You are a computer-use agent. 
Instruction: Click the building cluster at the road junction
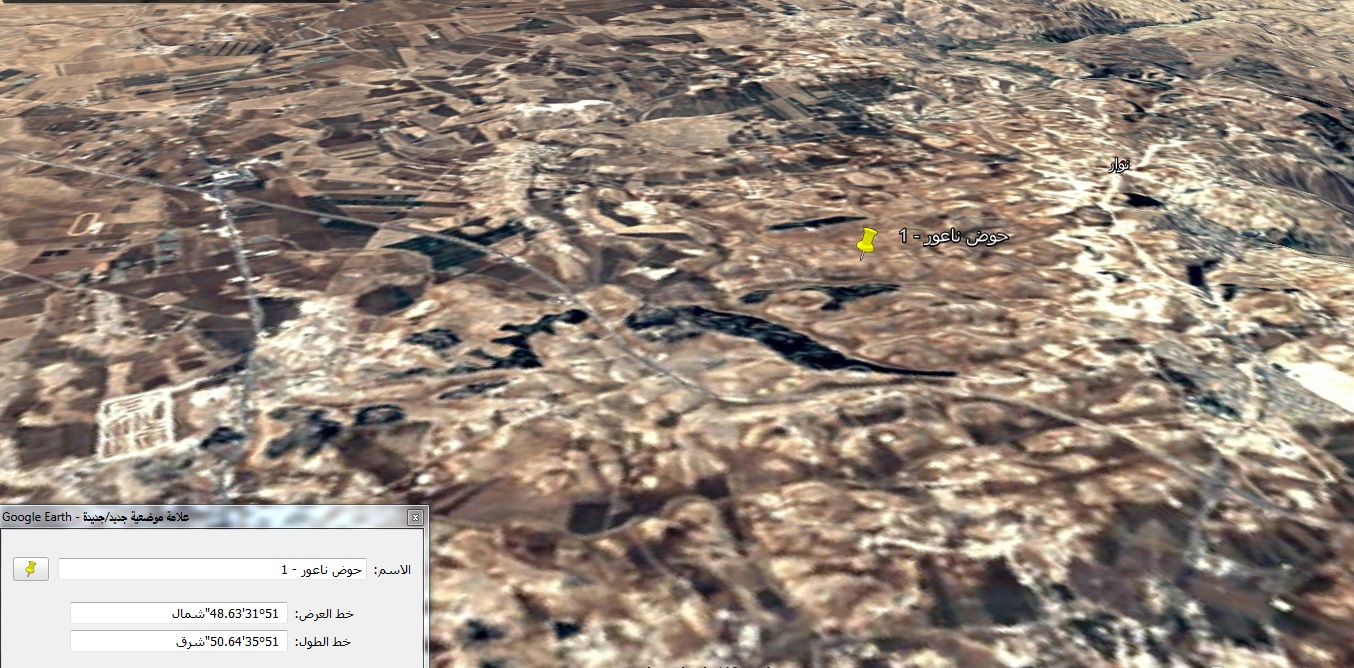click(230, 178)
